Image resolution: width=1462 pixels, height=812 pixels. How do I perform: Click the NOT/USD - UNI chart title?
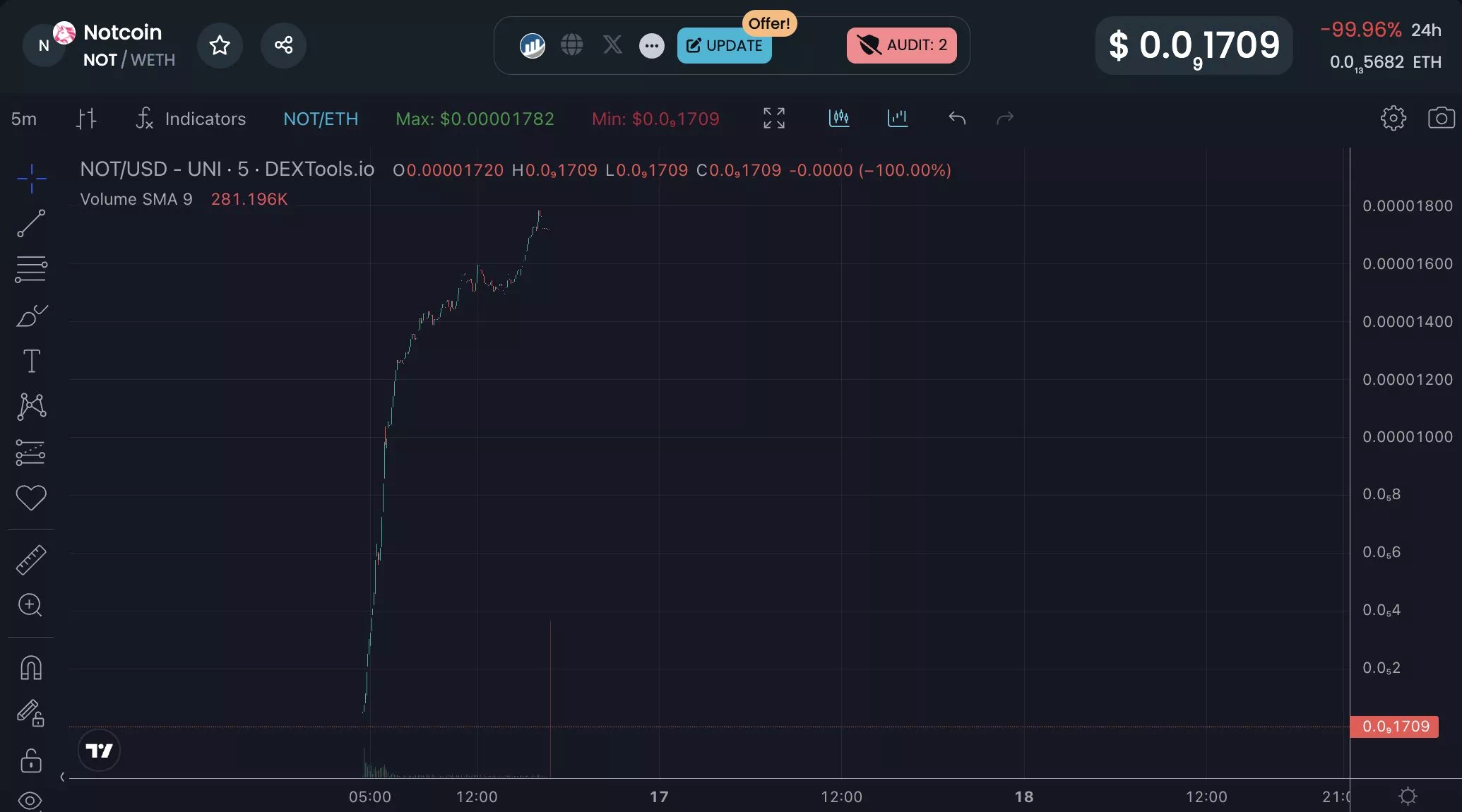point(227,169)
